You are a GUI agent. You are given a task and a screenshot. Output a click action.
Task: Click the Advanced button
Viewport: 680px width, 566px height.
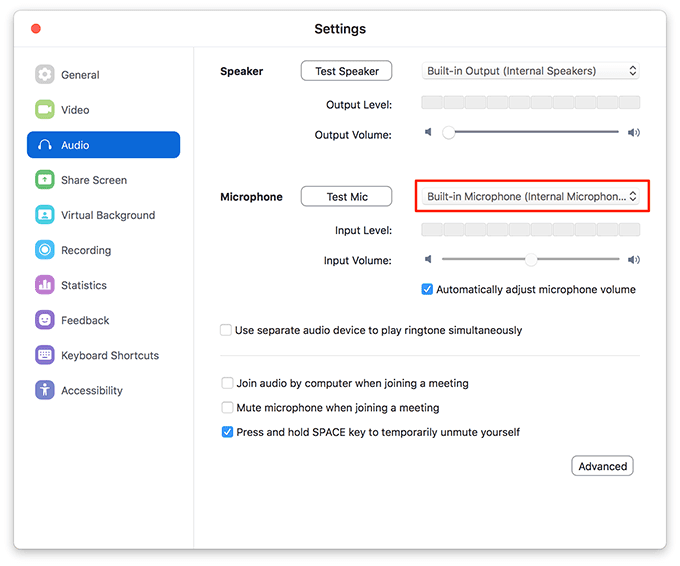(x=602, y=466)
